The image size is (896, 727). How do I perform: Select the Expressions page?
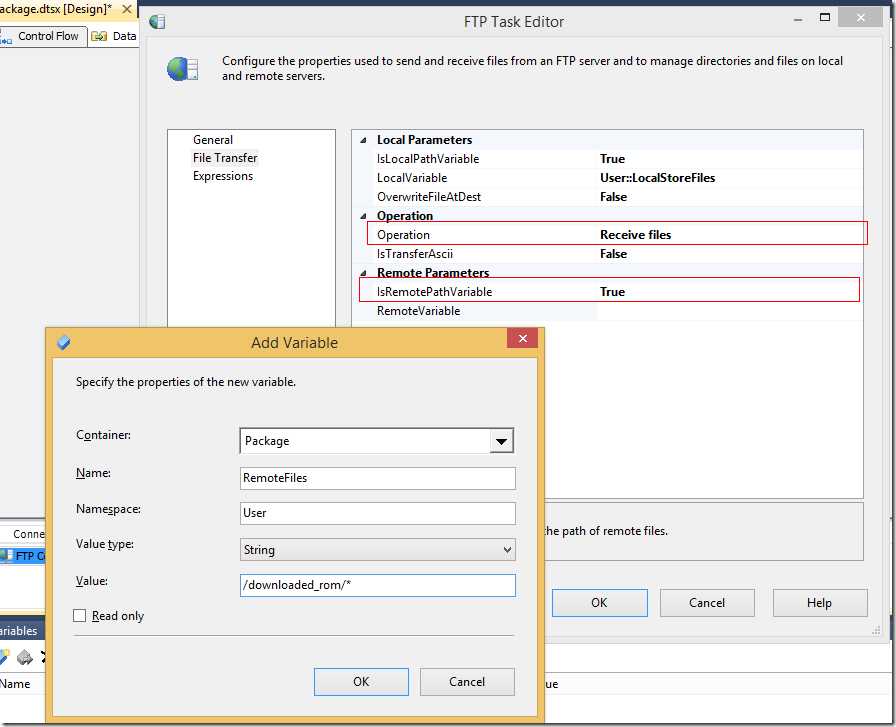point(223,176)
